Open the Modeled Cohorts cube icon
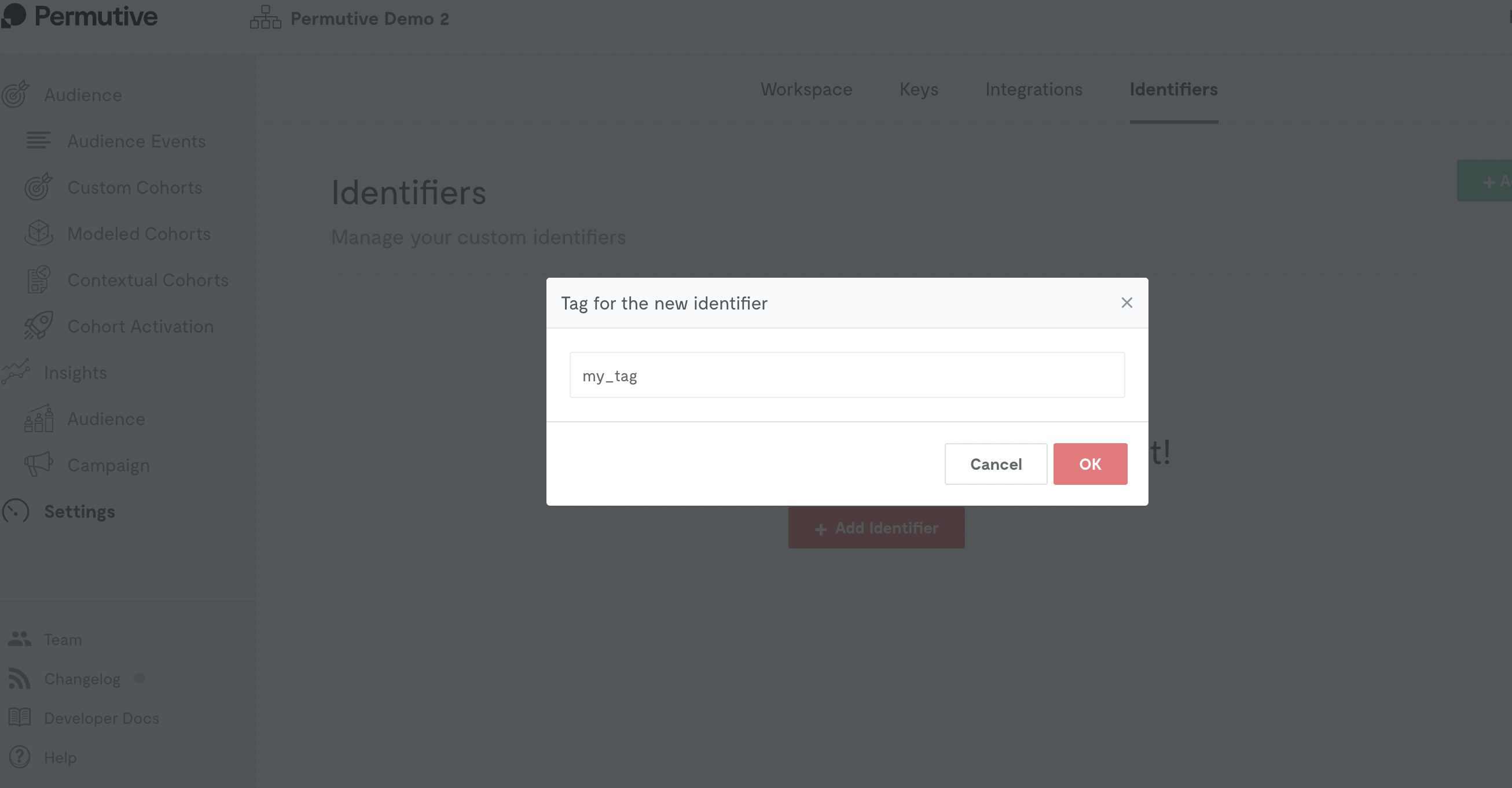Screen dimensions: 1512x788 coord(39,233)
